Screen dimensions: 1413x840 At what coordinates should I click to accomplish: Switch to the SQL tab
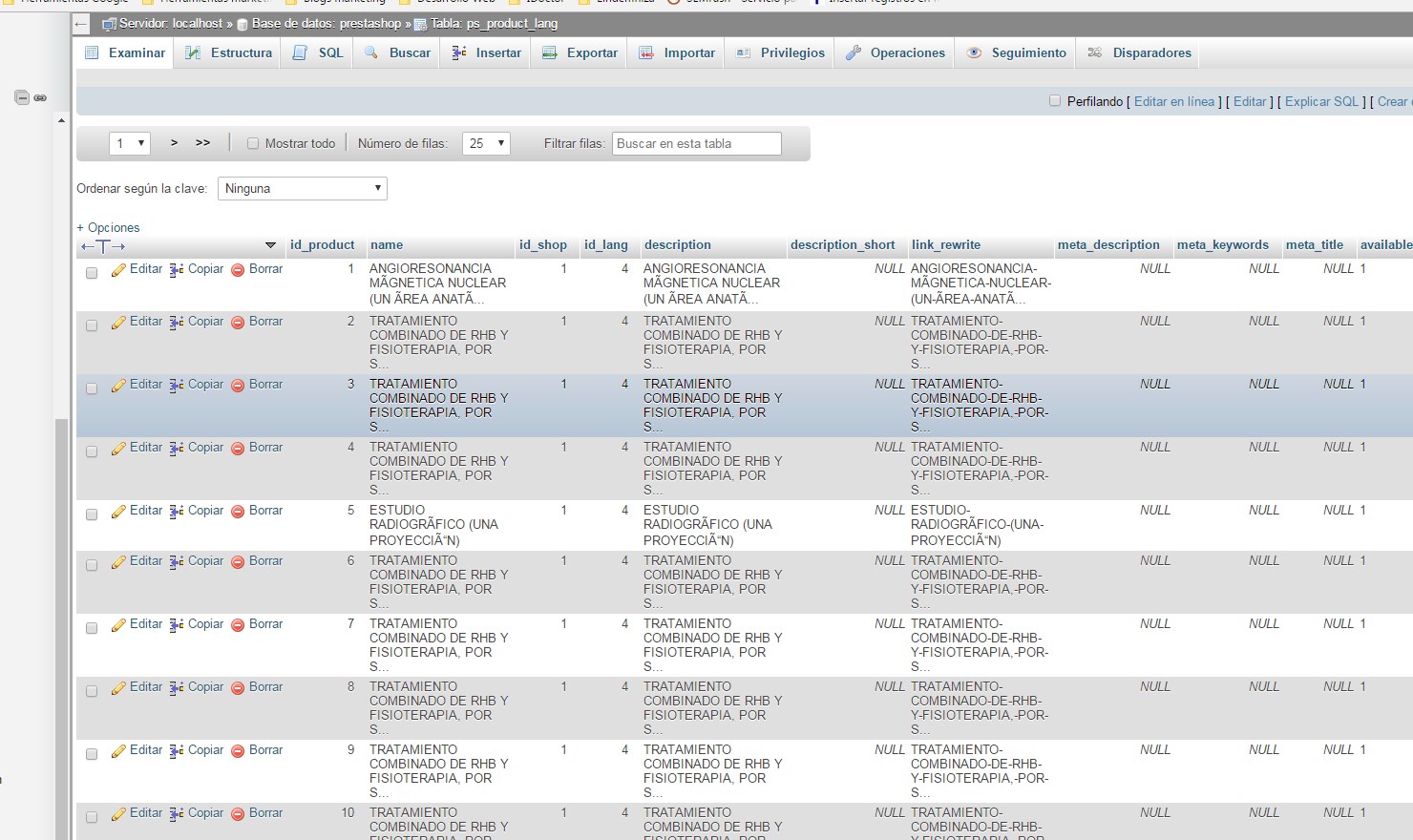[319, 53]
